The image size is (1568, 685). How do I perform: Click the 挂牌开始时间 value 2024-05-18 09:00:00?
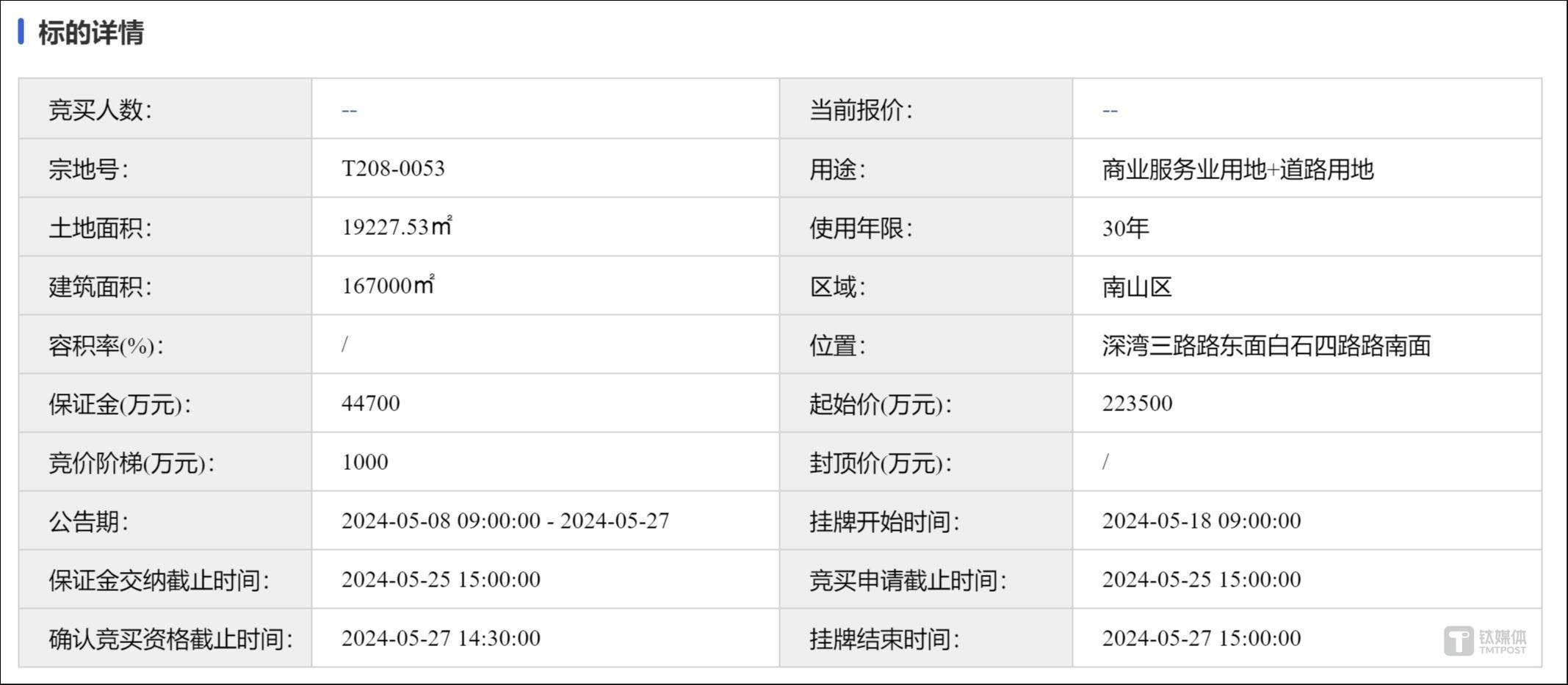[1202, 521]
